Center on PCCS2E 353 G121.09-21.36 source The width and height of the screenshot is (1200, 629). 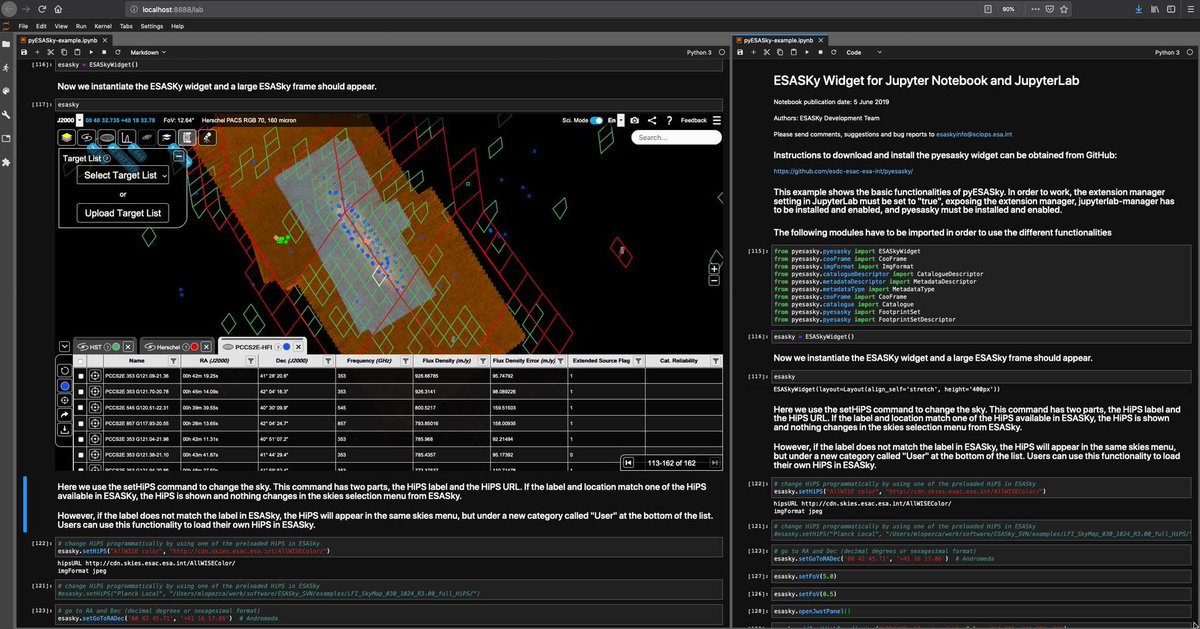pyautogui.click(x=95, y=376)
